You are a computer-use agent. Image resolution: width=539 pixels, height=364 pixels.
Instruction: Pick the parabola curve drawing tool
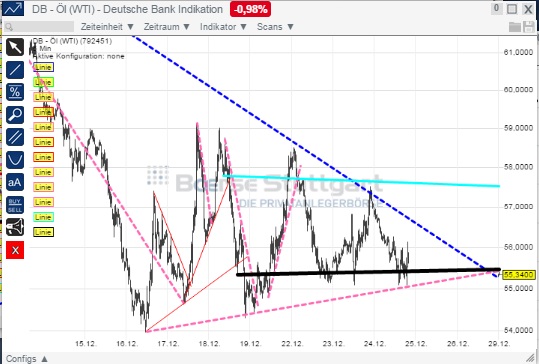tap(15, 160)
